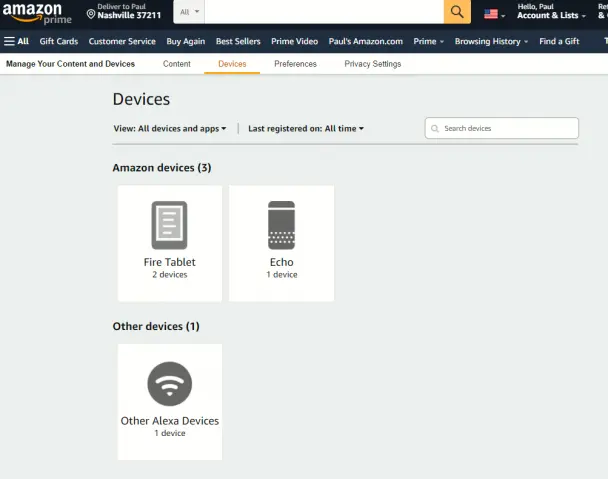This screenshot has width=608, height=479.
Task: Click the US flag language icon
Action: (491, 14)
